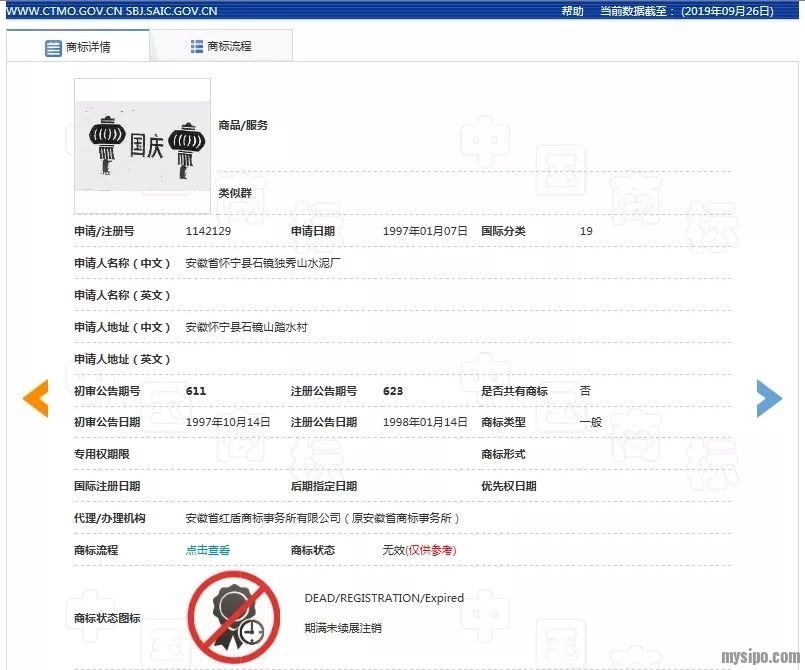
Task: Select the 商标详情 tab label
Action: pyautogui.click(x=88, y=47)
